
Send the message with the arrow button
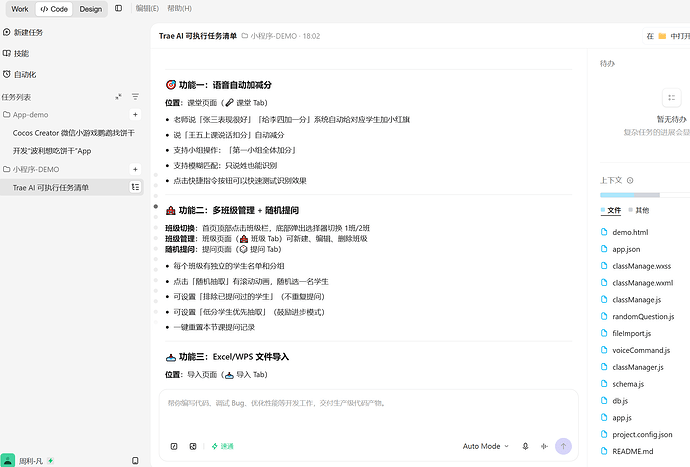point(563,446)
